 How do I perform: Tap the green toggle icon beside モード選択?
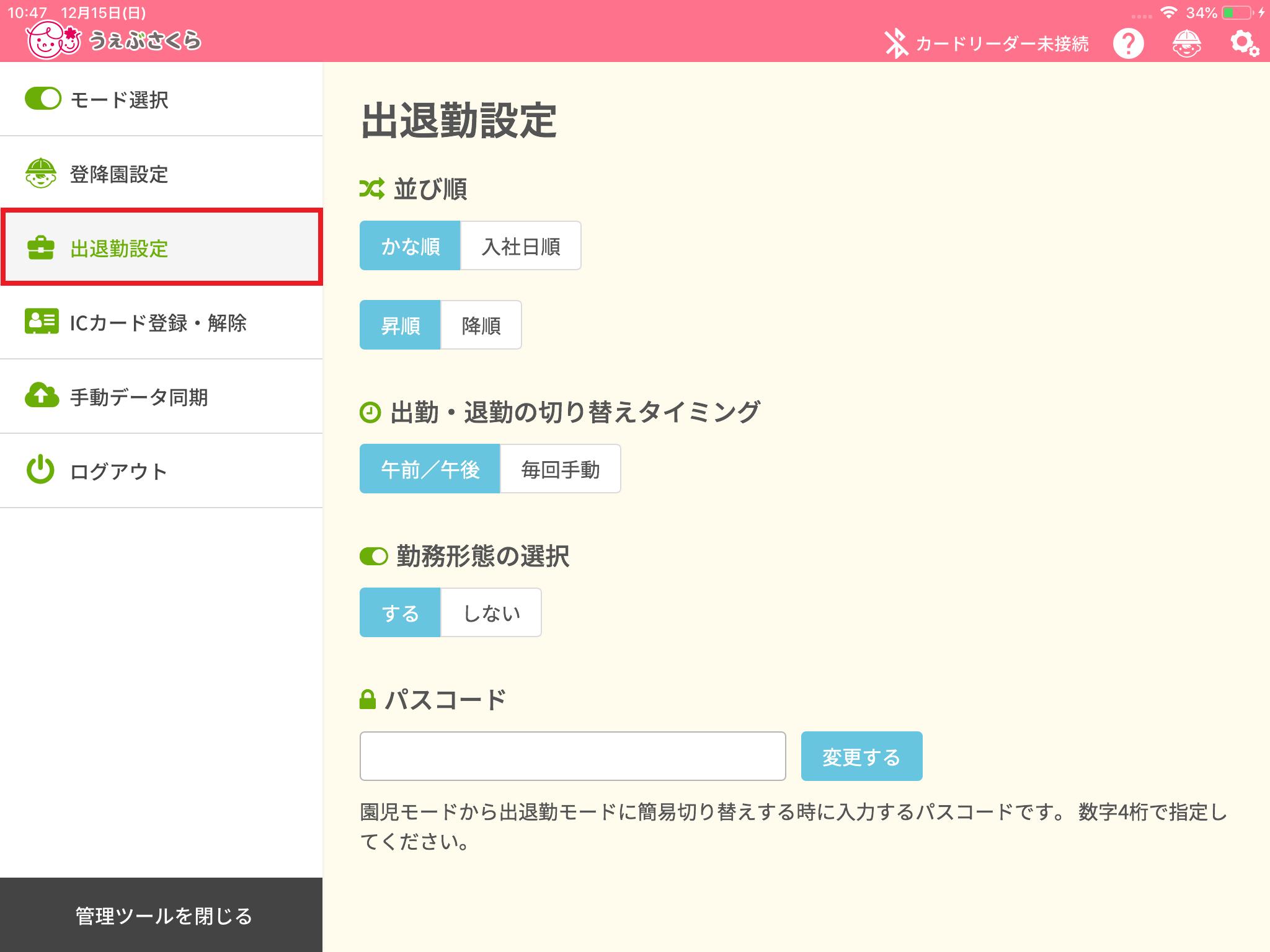point(43,99)
